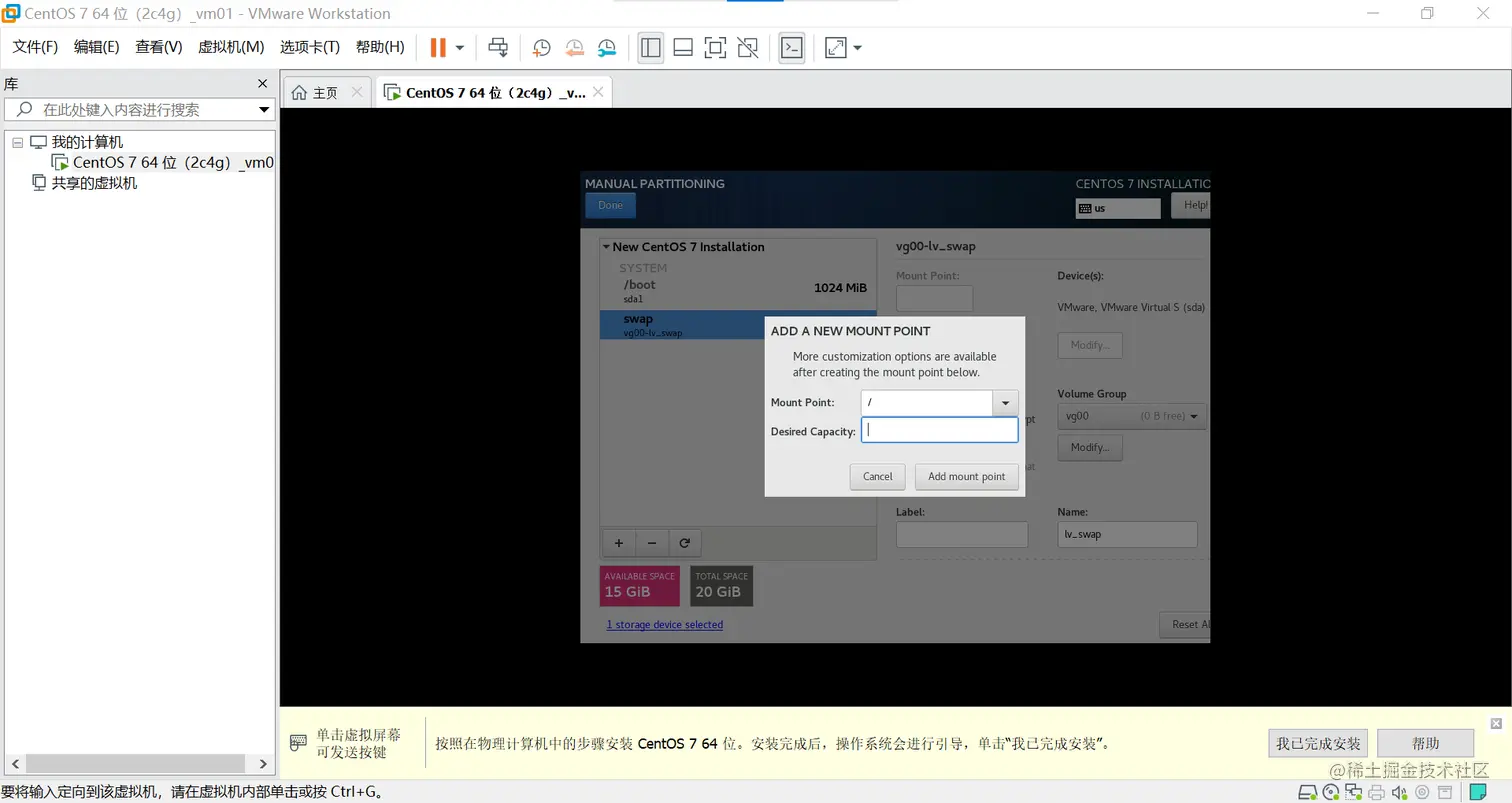The height and width of the screenshot is (803, 1512).
Task: Click the stretch guest display icon
Action: tap(835, 47)
